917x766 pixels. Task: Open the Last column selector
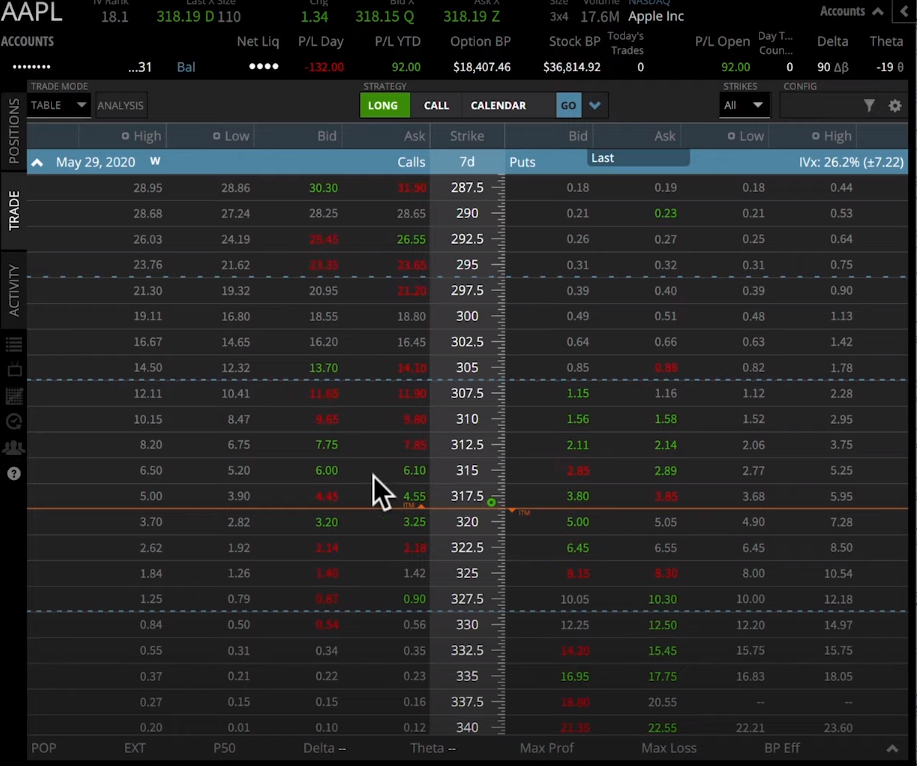coord(638,158)
